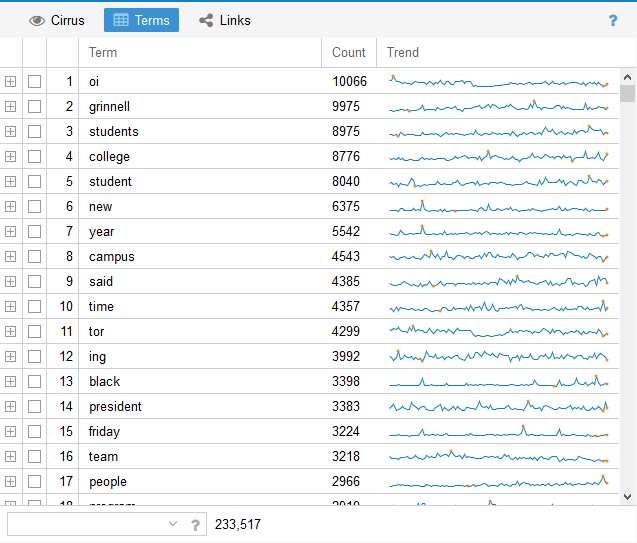This screenshot has width=637, height=543.
Task: Click the scrollbar down arrow
Action: (628, 496)
